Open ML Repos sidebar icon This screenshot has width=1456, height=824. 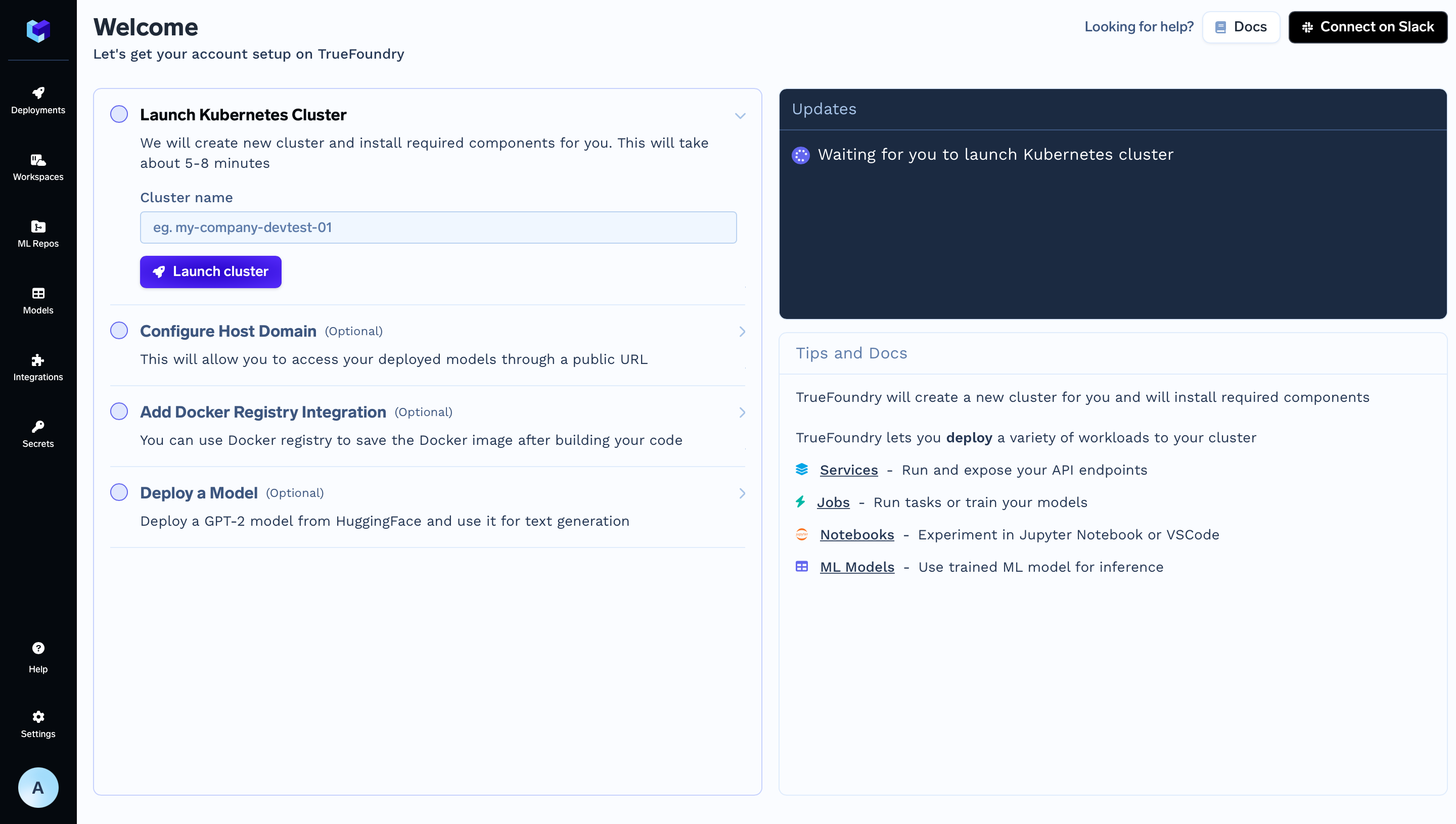pos(38,227)
